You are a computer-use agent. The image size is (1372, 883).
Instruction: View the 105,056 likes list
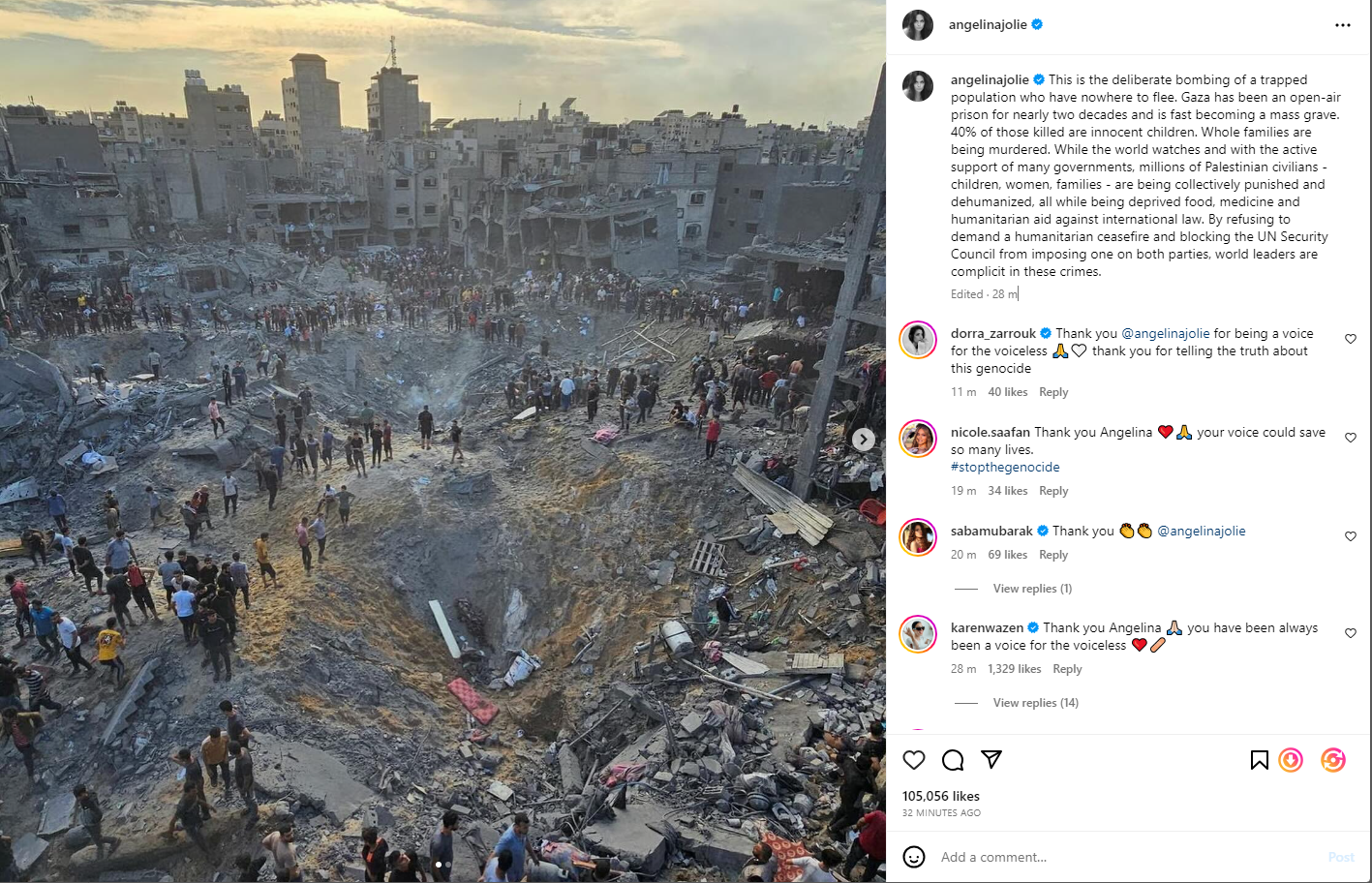(941, 796)
